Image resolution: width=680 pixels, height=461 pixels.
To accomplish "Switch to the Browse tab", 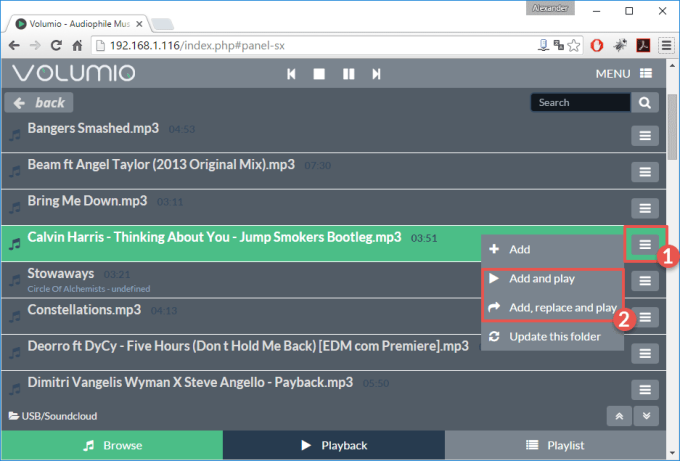I will tap(112, 445).
